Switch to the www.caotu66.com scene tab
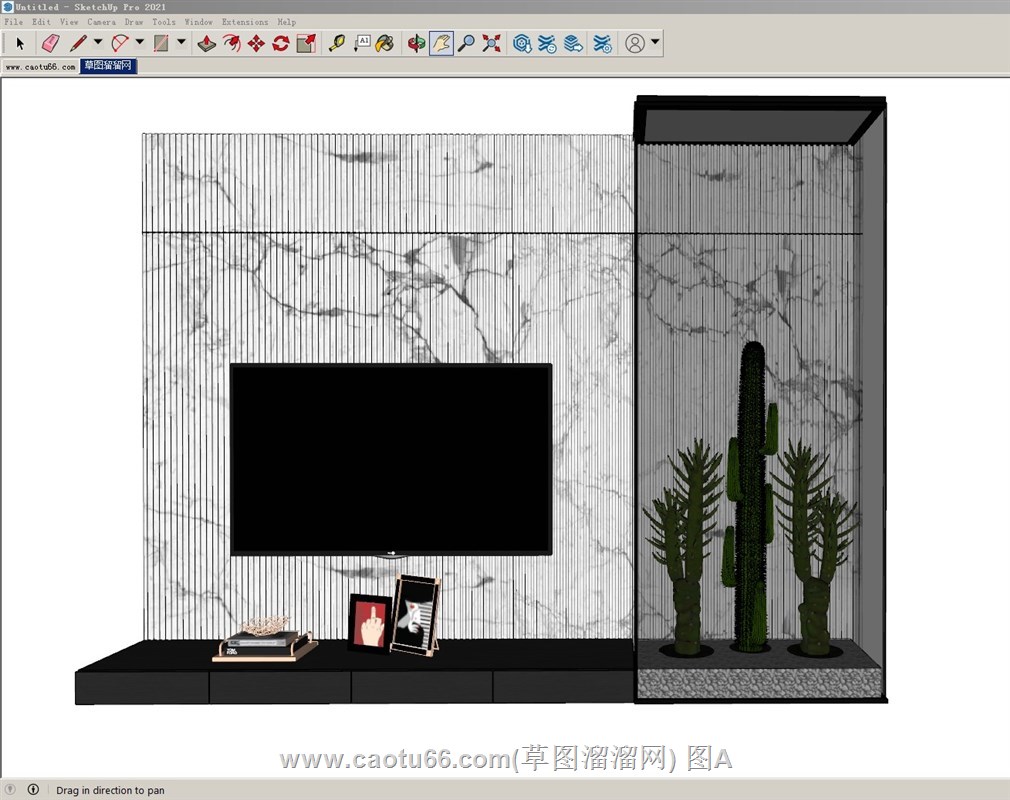The width and height of the screenshot is (1010, 800). [x=40, y=66]
